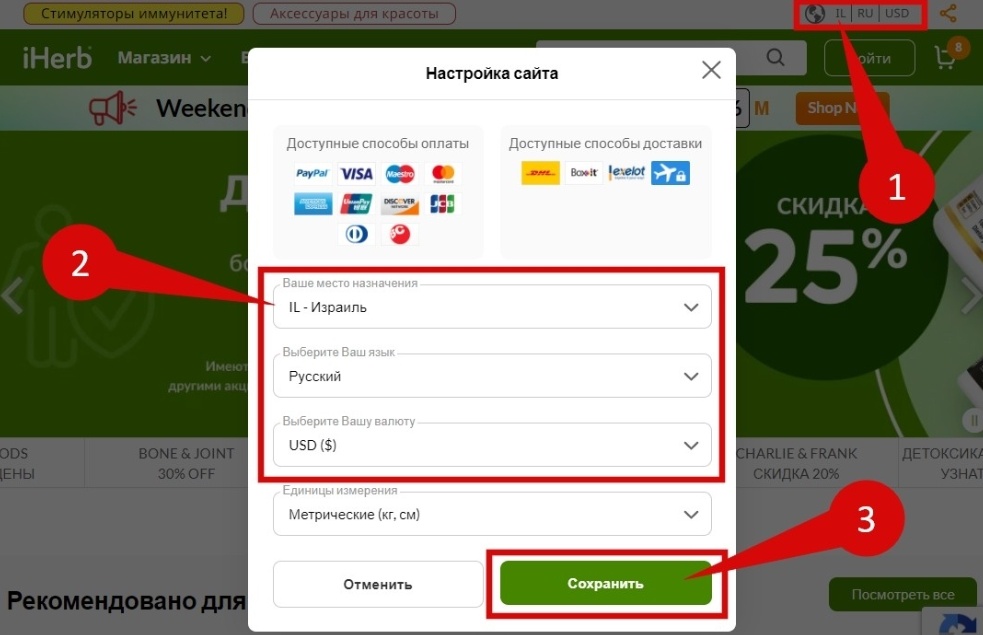Click the airplane shipping icon

coord(670,172)
